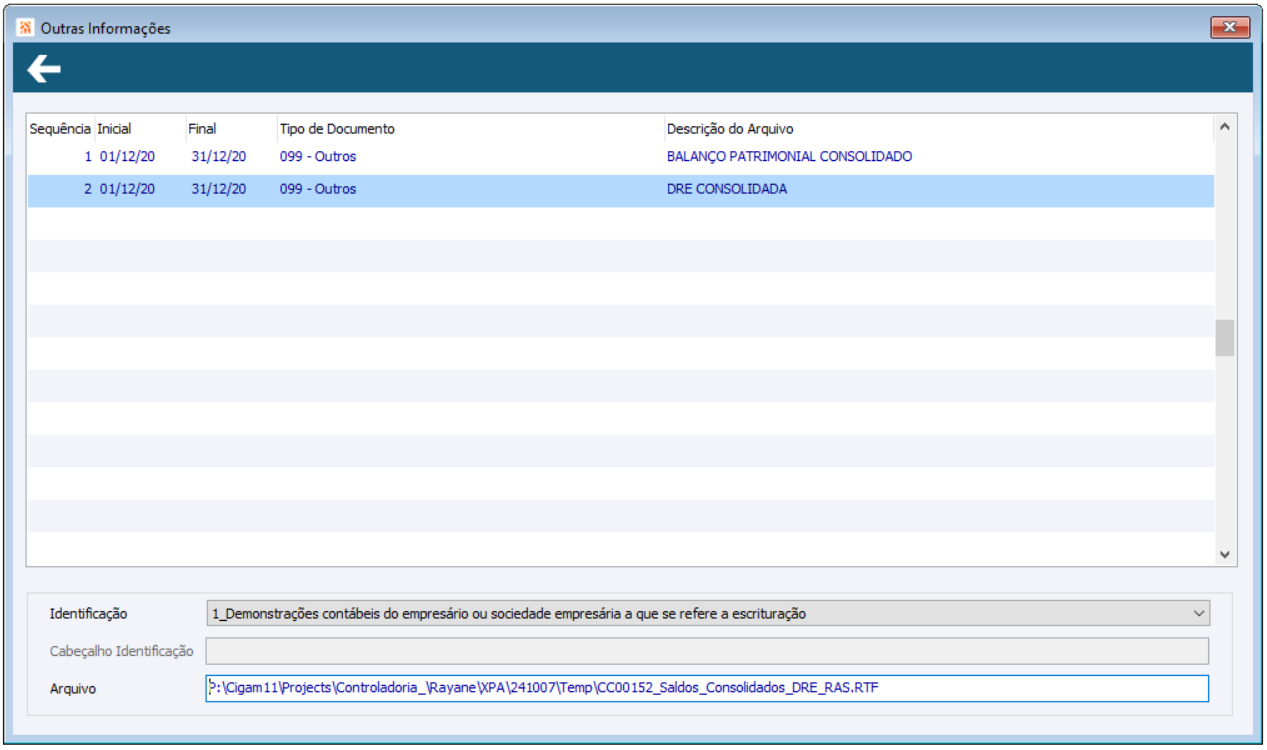Open the Identificação dropdown list
1267x750 pixels.
(707, 613)
